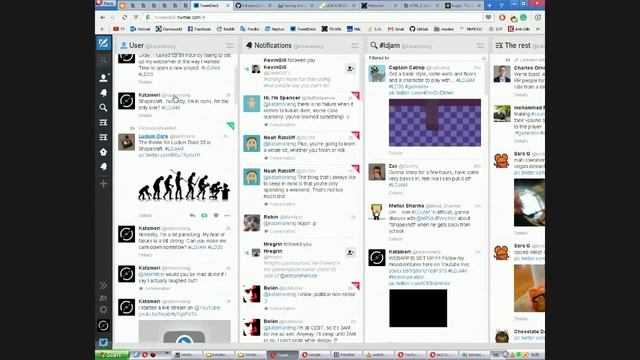Click the Katameri account avatar in the sidebar
Viewport: 640px width, 360px height.
[x=103, y=325]
